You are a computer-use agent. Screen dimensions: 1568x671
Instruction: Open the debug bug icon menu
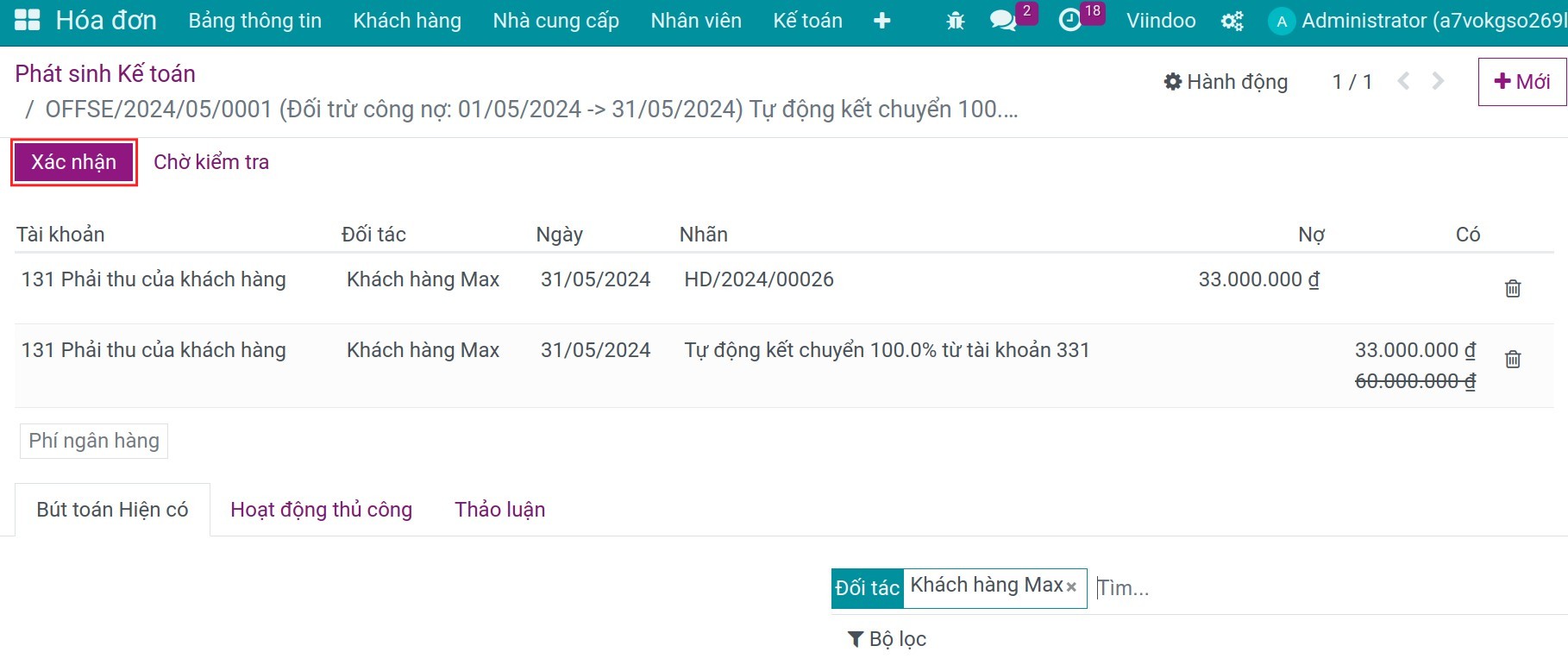[x=955, y=21]
